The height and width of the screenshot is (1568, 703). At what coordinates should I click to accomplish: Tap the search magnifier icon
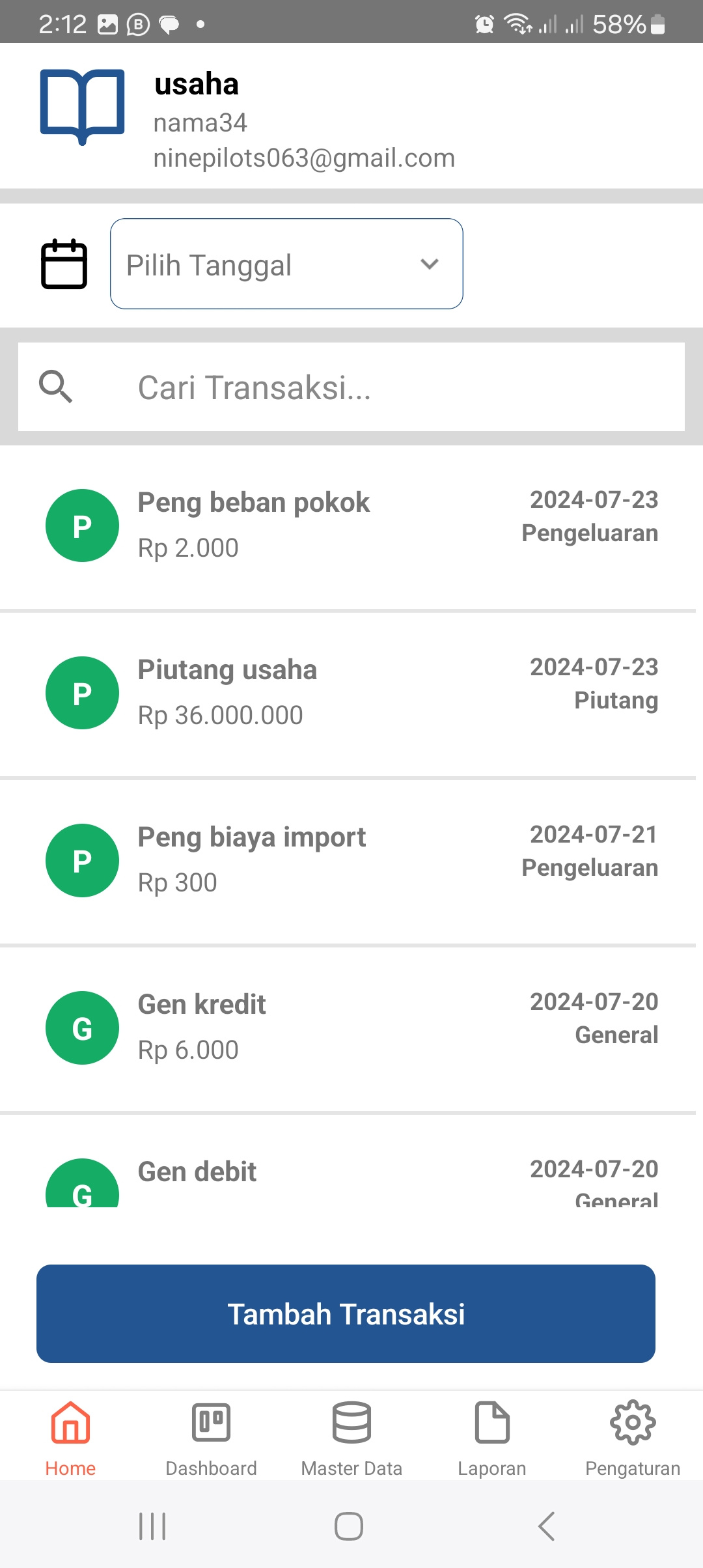click(55, 387)
